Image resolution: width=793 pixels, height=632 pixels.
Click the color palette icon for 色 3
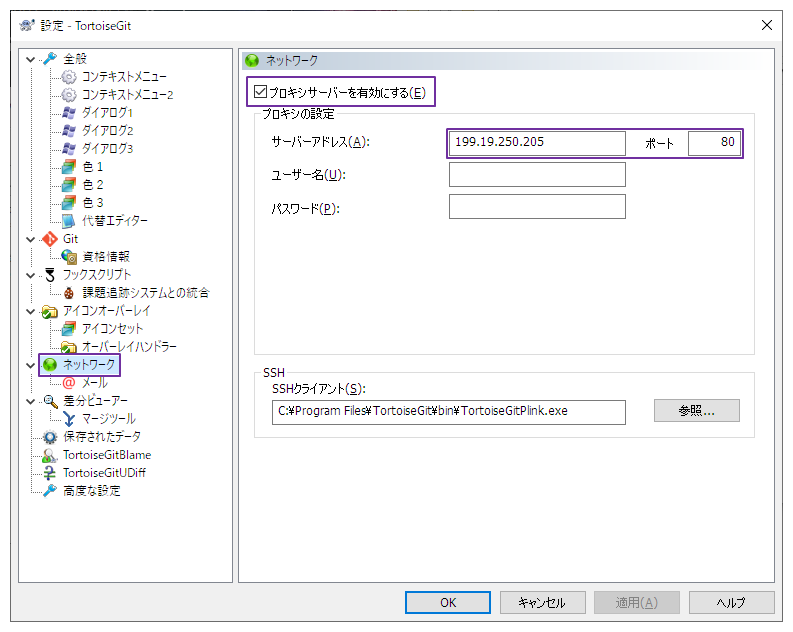coord(69,203)
